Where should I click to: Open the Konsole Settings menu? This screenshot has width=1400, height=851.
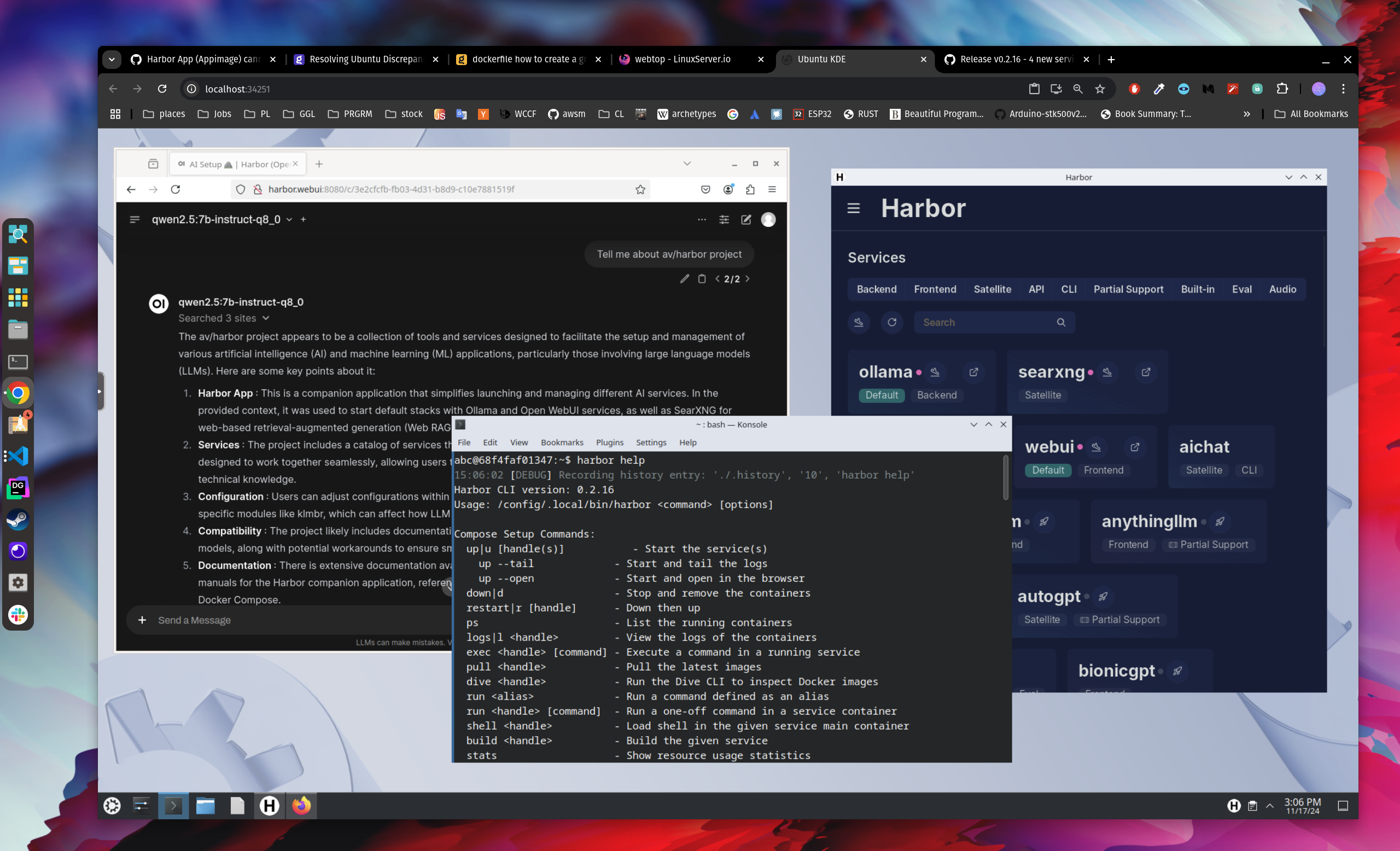(x=651, y=442)
